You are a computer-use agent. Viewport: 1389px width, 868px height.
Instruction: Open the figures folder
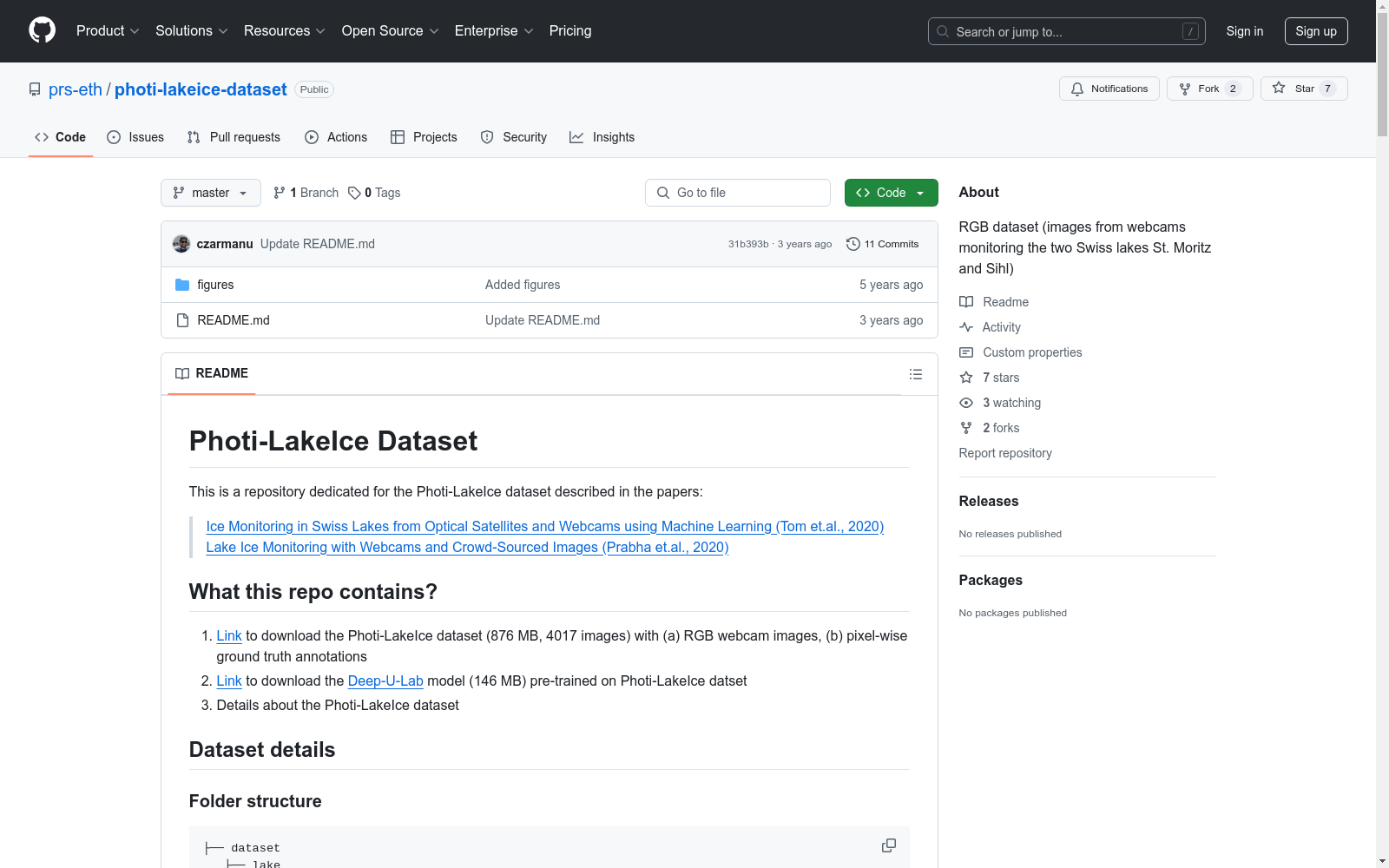click(x=215, y=285)
